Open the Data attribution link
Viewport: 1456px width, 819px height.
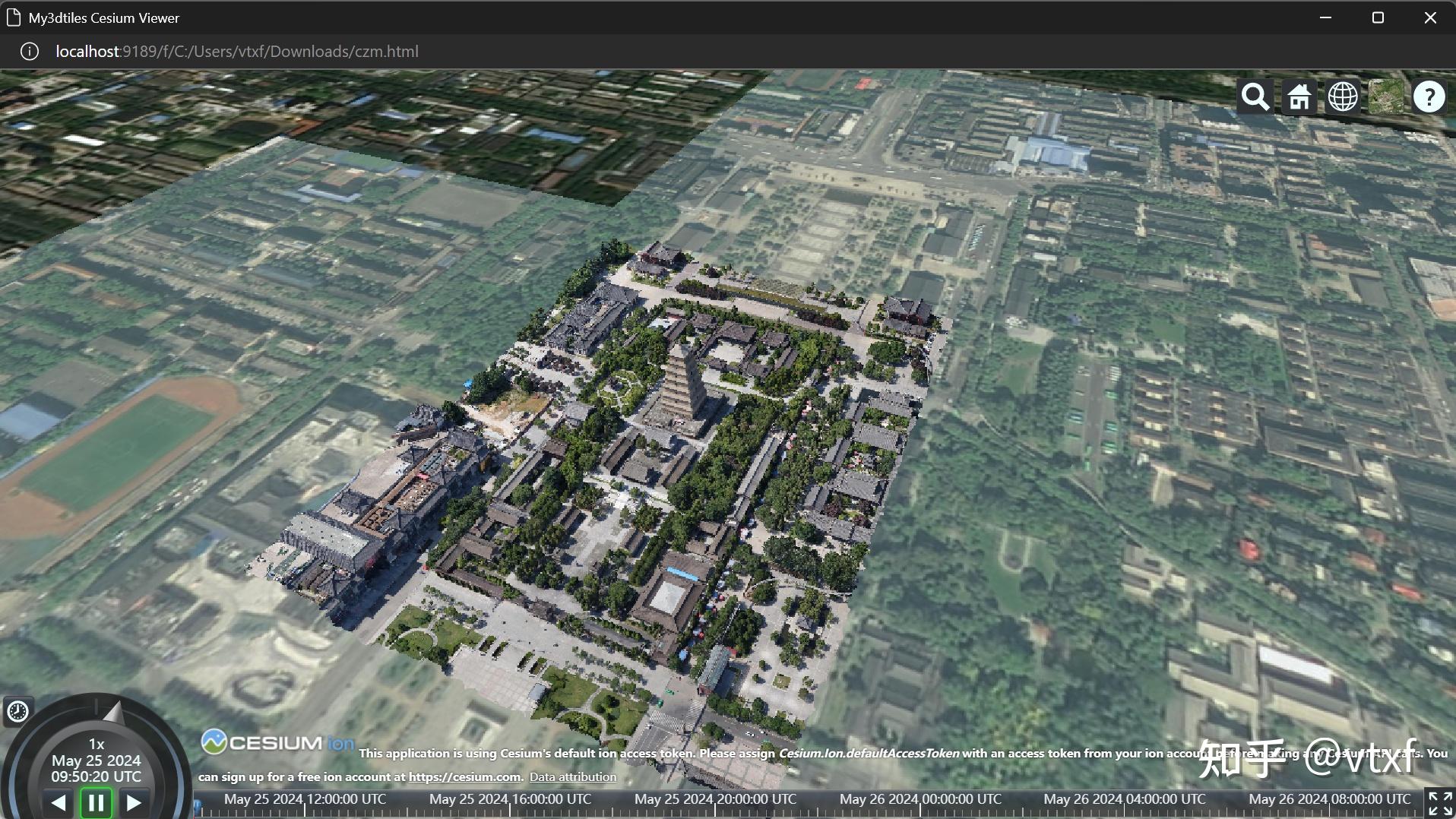tap(573, 776)
